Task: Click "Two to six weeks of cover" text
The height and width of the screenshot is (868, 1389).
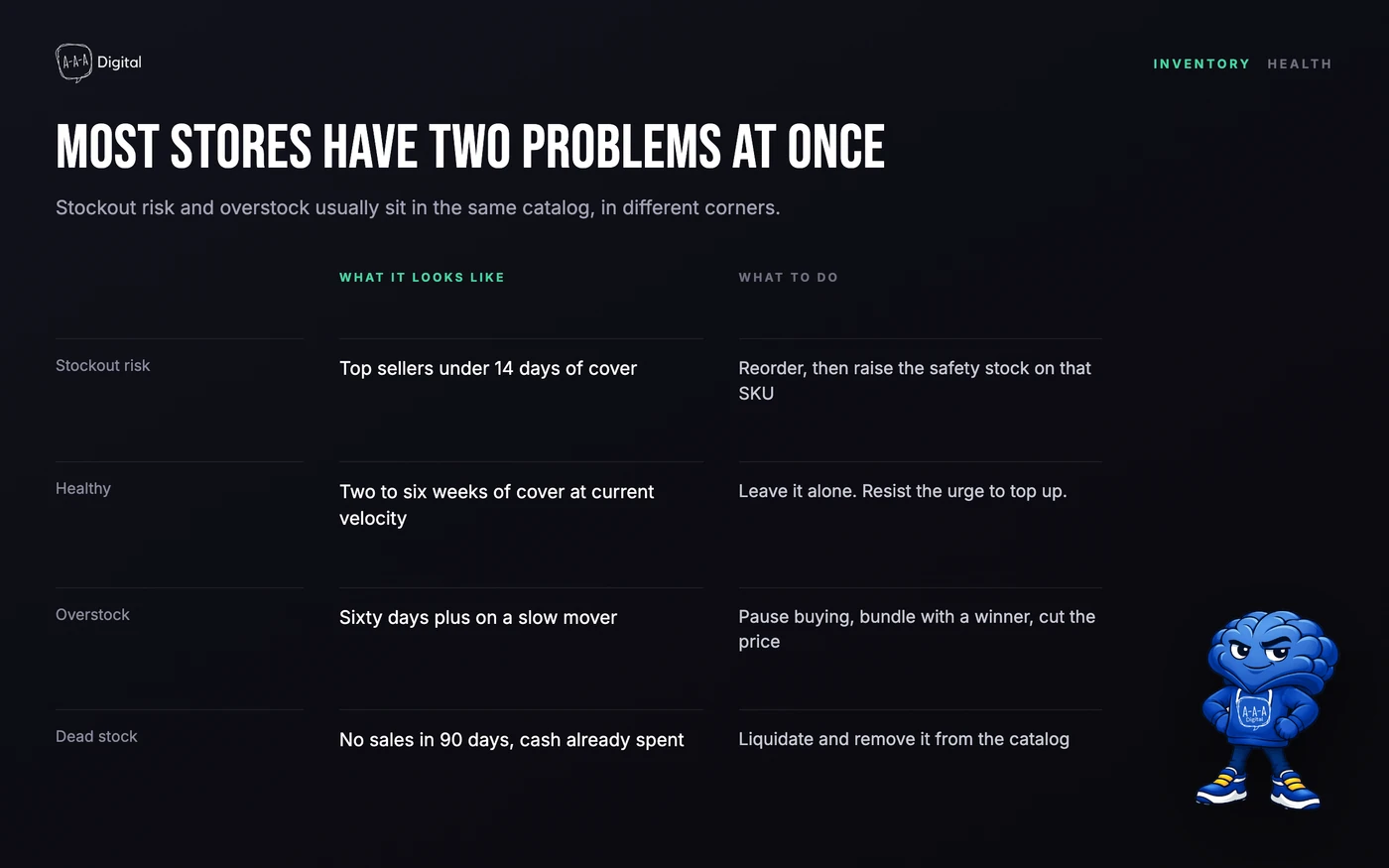Action: 496,505
